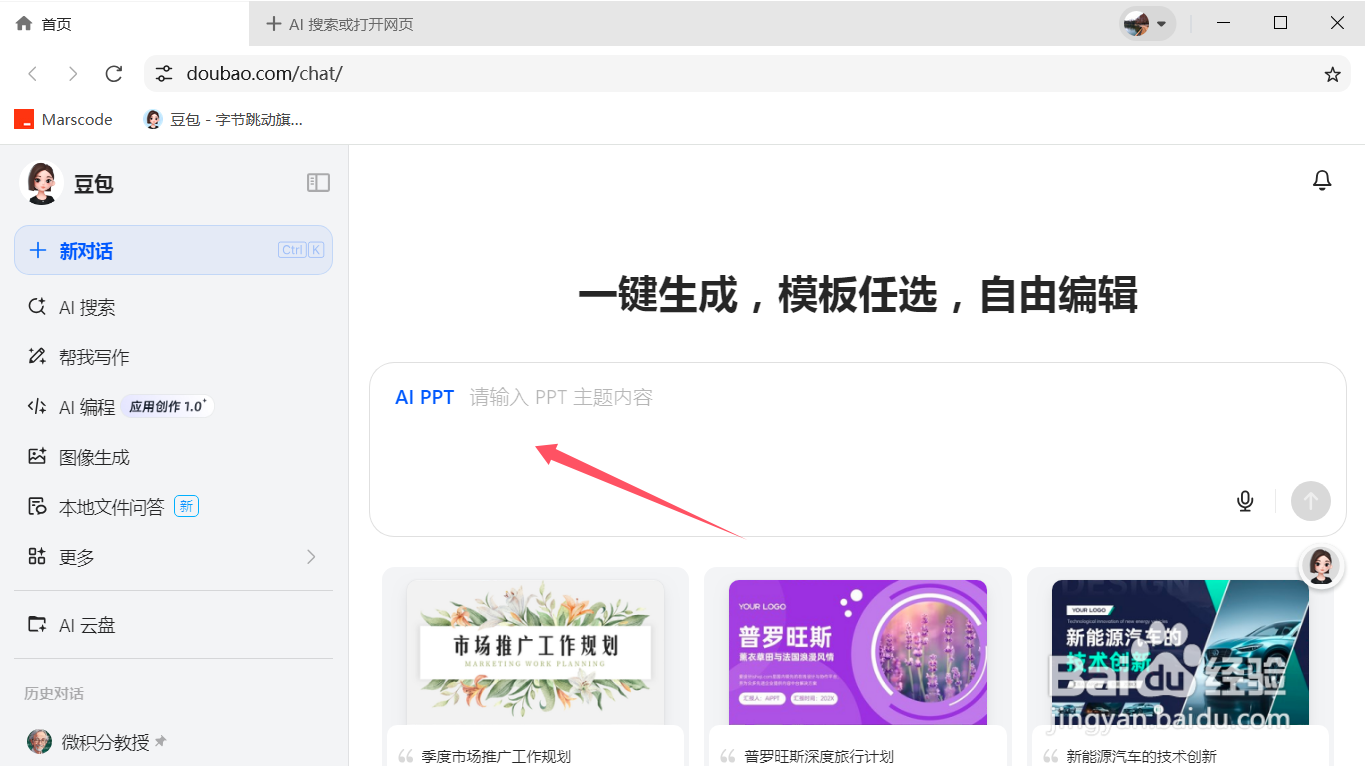Collapse the sidebar with the panel icon

[x=318, y=182]
